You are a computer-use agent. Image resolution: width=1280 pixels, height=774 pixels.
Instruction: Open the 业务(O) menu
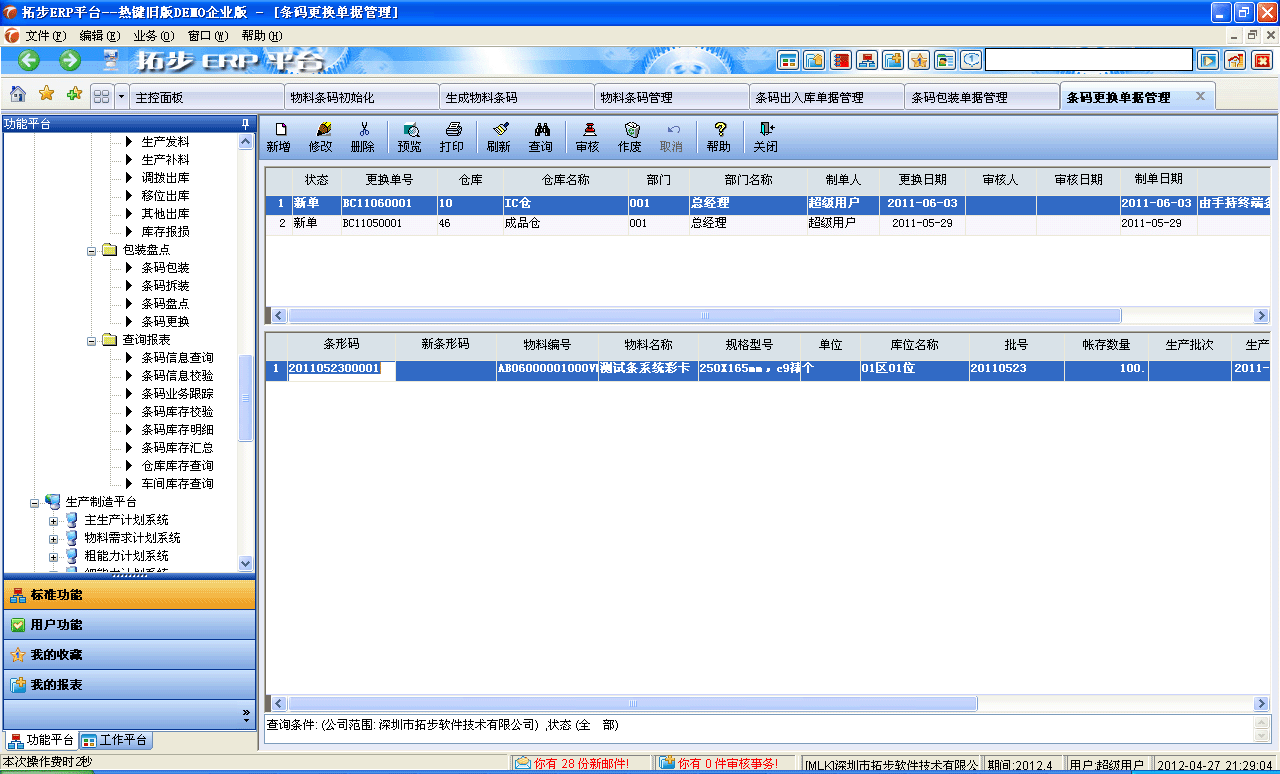pos(152,34)
